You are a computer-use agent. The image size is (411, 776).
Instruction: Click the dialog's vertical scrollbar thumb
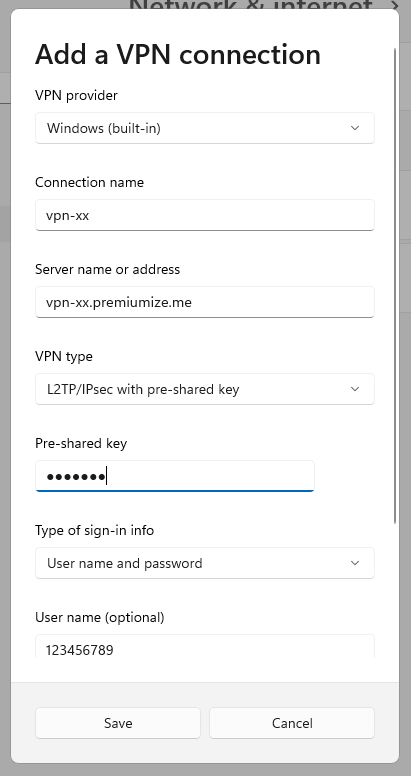click(x=395, y=286)
